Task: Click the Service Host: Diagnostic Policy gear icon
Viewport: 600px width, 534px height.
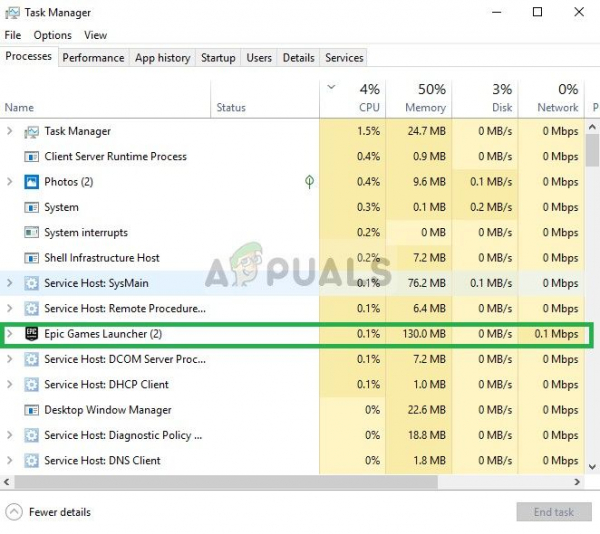Action: click(31, 435)
